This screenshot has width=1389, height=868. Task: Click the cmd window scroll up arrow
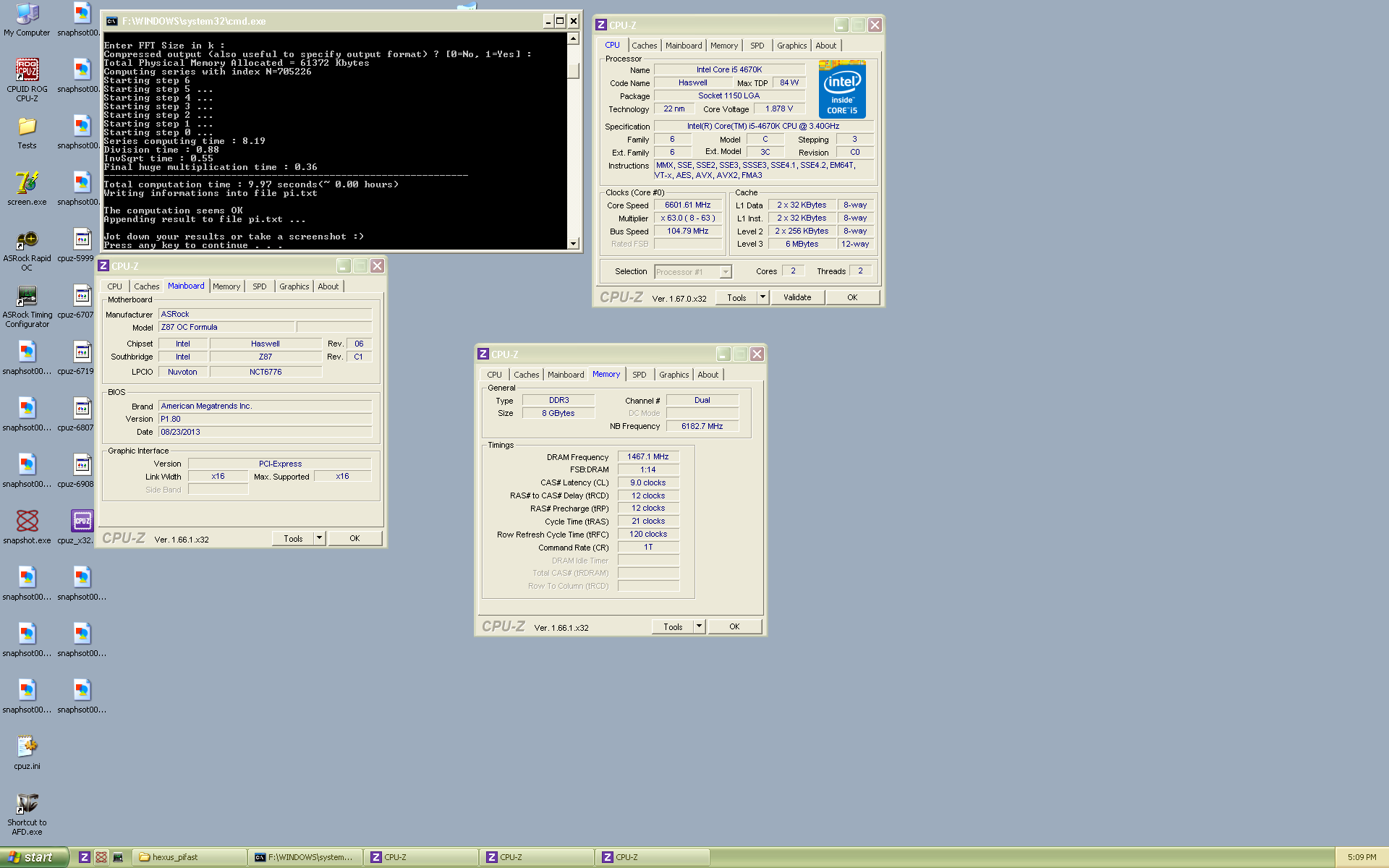(x=574, y=39)
